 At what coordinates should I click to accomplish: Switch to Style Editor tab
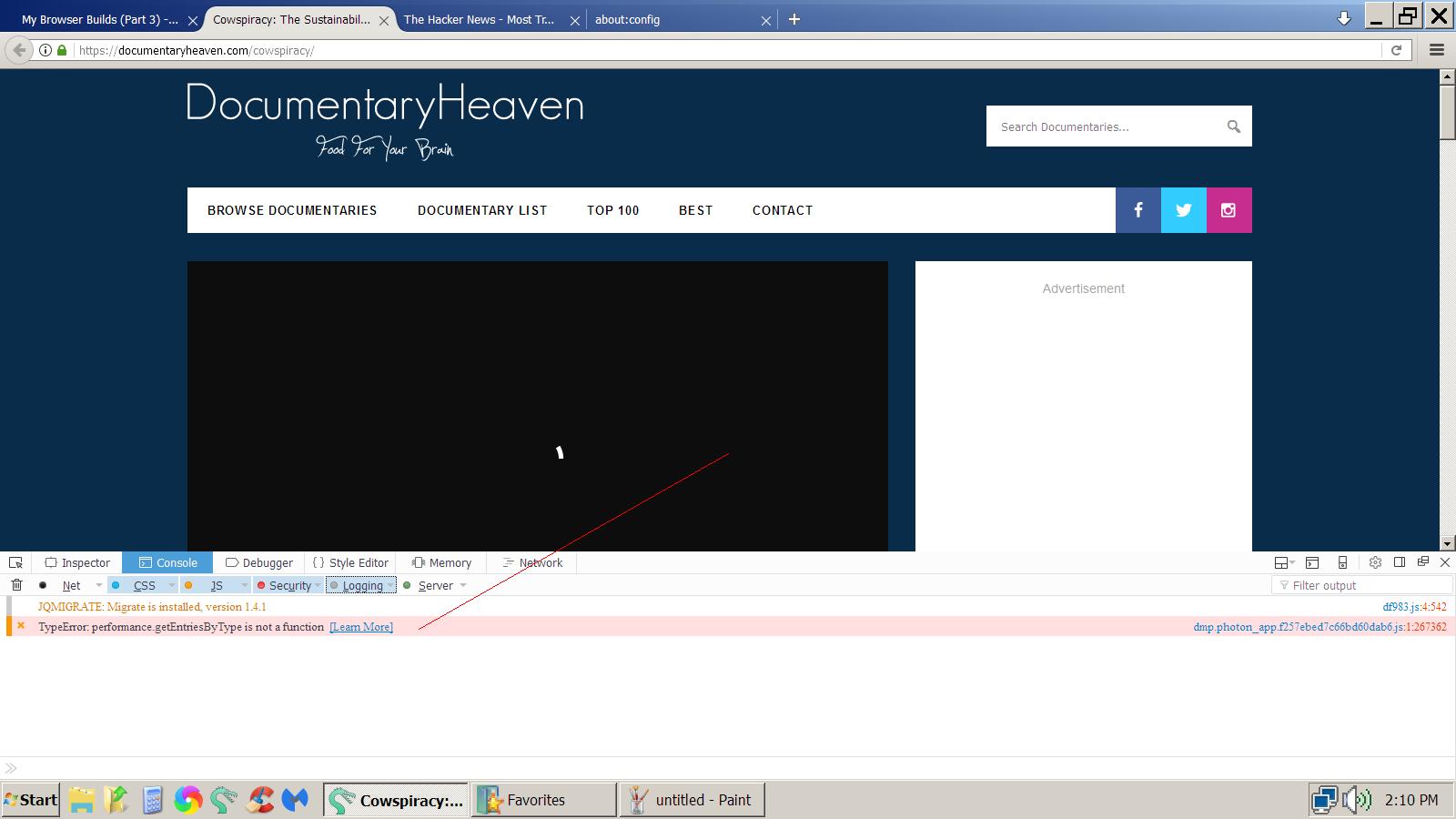[x=350, y=562]
